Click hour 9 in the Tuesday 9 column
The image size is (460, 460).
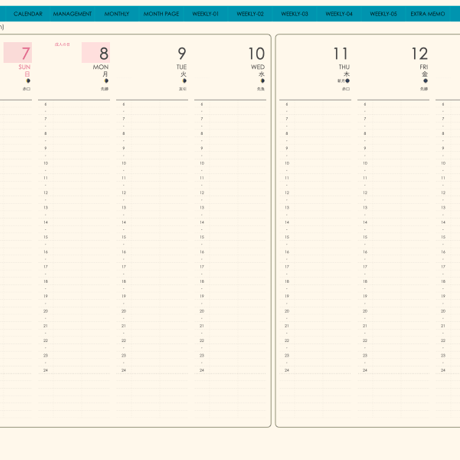click(124, 148)
